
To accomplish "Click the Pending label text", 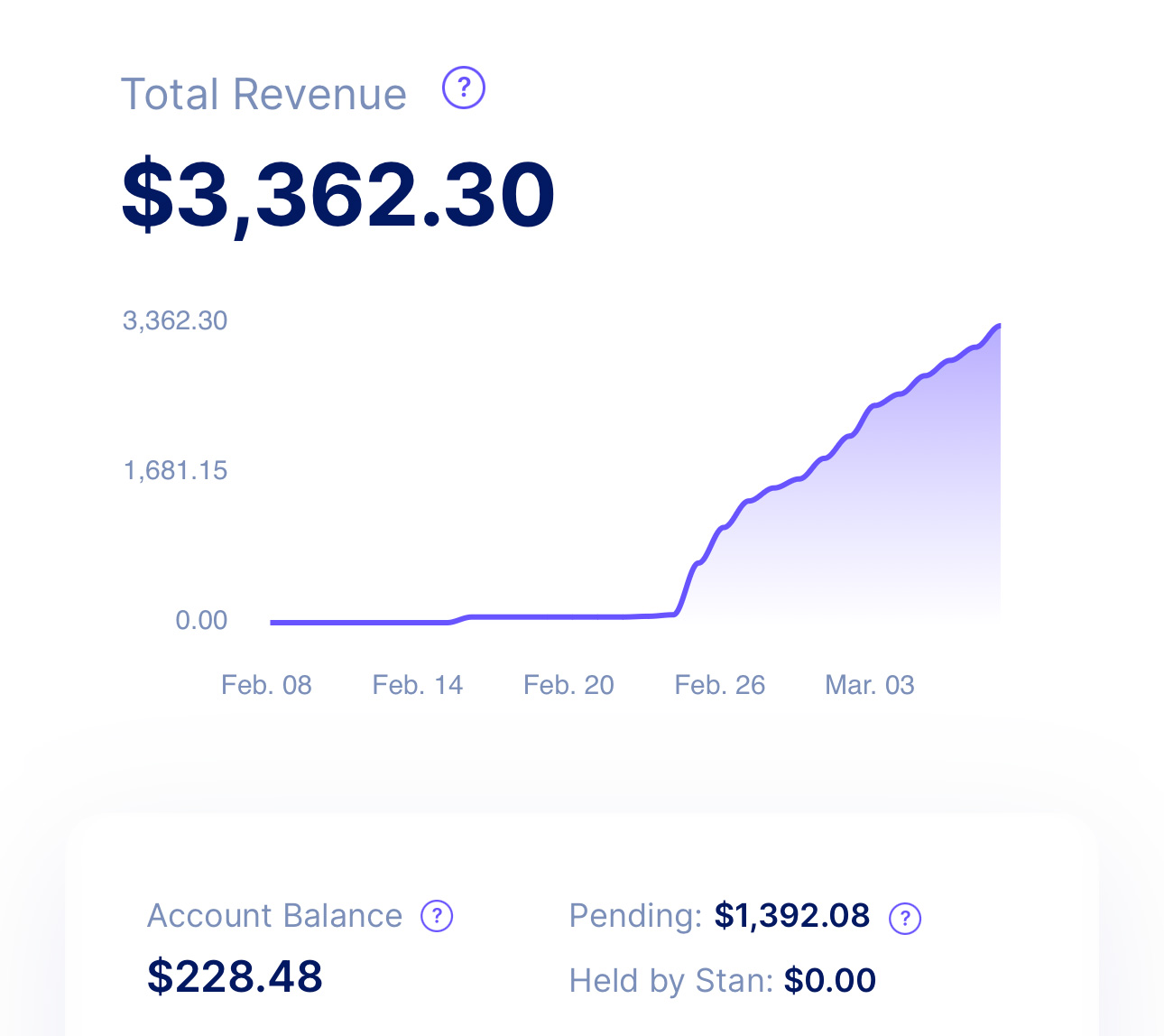I will click(x=635, y=916).
